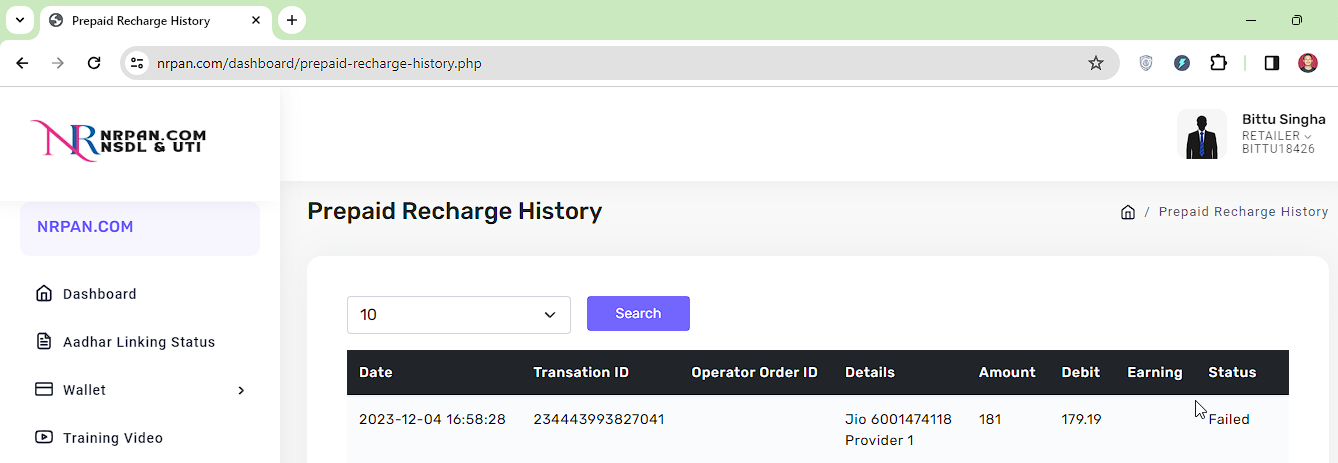Image resolution: width=1338 pixels, height=463 pixels.
Task: Click the Aadhar Linking Status document icon
Action: 44,342
